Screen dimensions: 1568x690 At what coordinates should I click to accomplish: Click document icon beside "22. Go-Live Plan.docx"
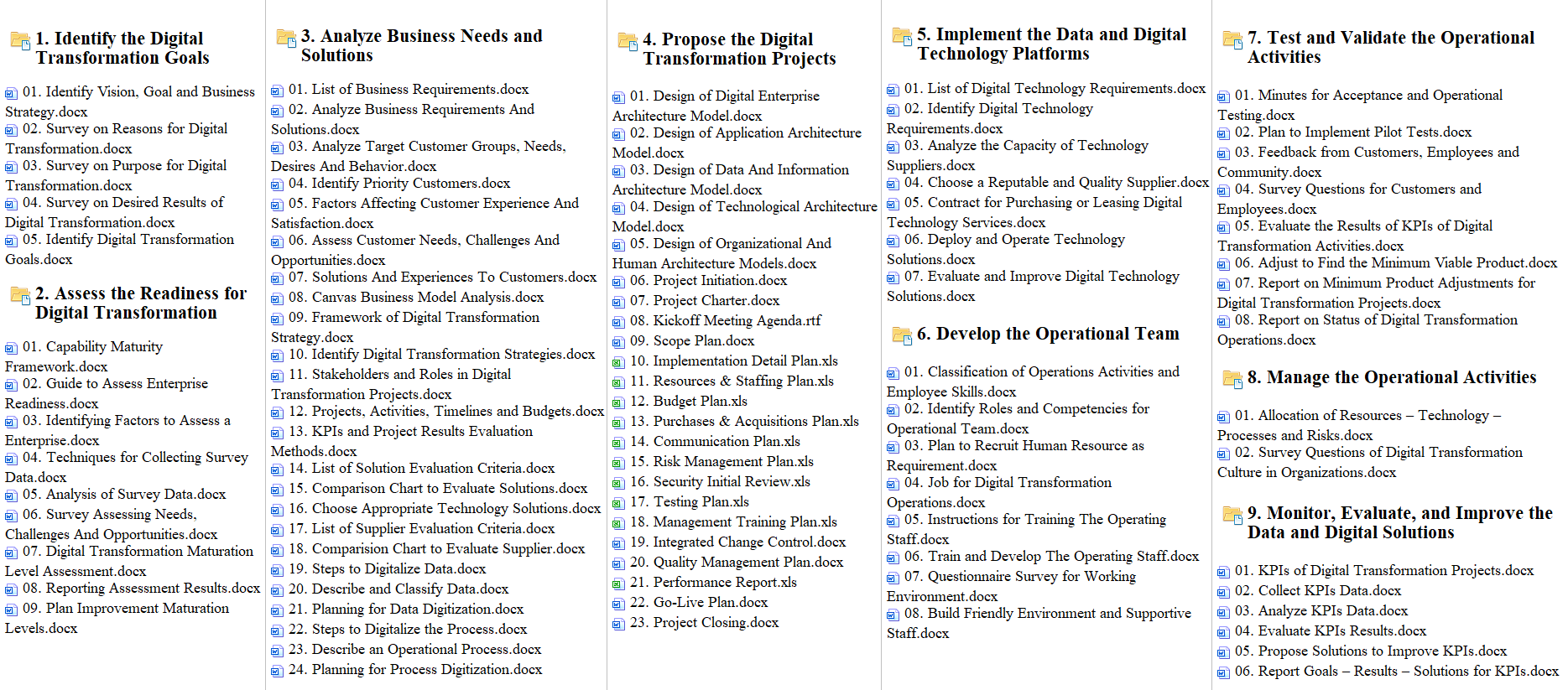(x=618, y=604)
